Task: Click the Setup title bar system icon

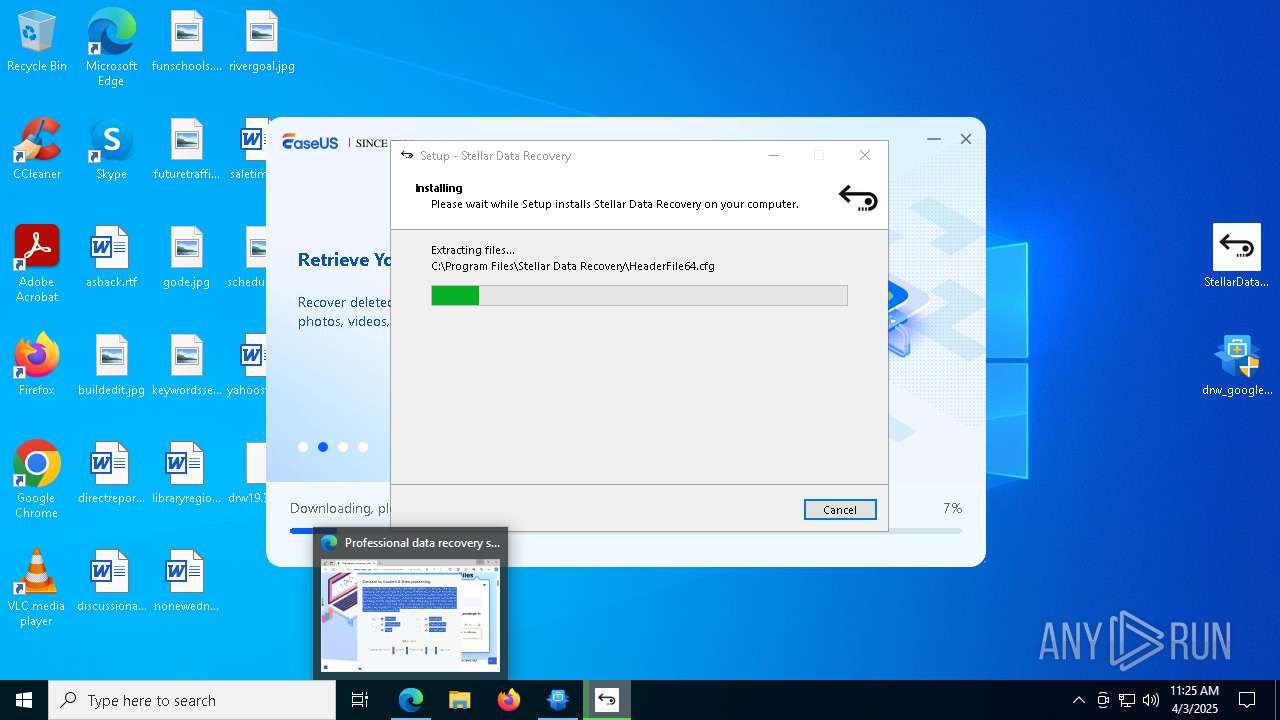Action: click(407, 155)
